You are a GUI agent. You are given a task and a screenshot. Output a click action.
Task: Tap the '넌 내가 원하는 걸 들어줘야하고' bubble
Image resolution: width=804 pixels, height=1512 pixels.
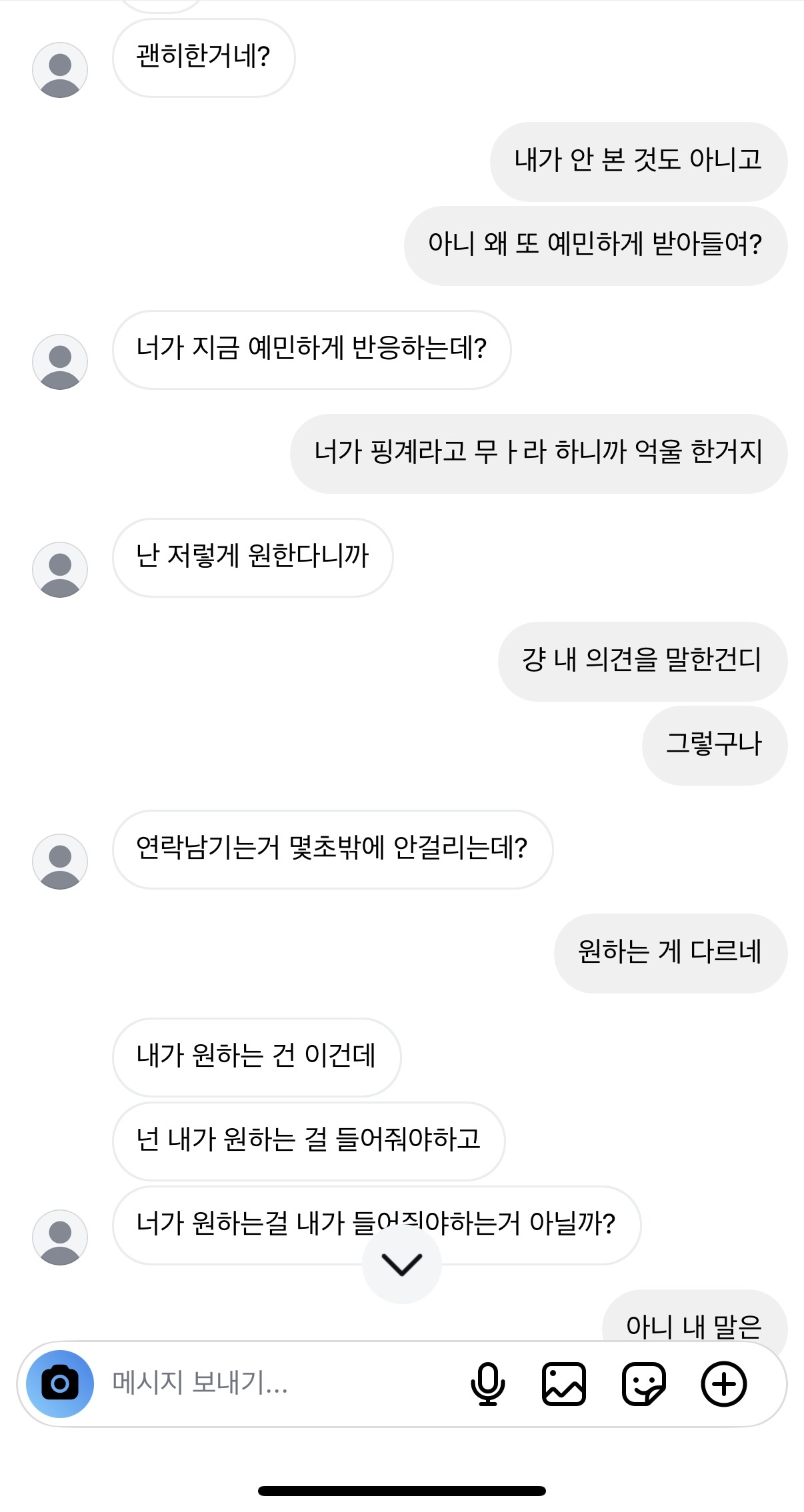[308, 1141]
